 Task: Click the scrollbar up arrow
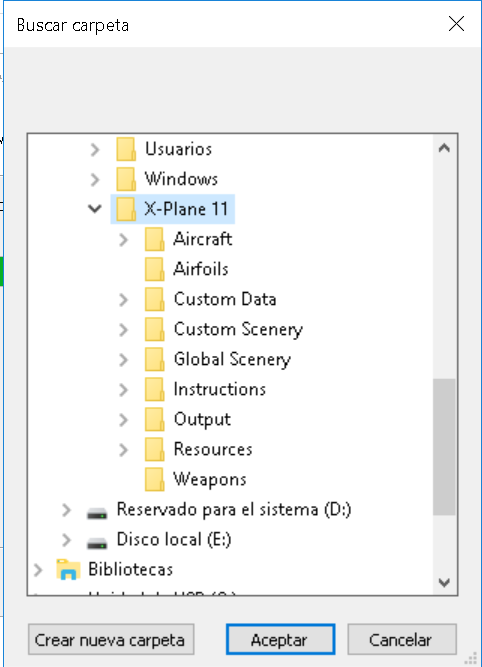[x=444, y=148]
